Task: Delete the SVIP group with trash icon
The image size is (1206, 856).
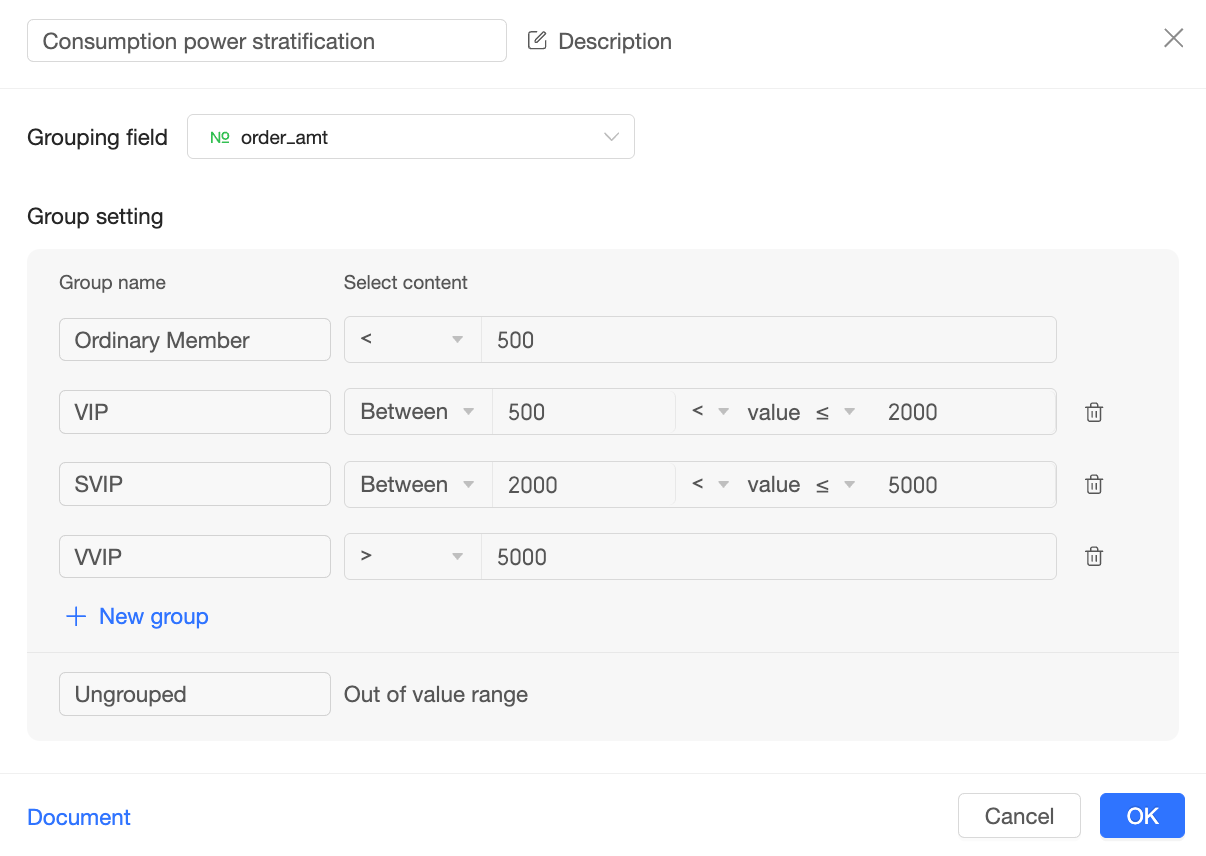Action: 1094,484
